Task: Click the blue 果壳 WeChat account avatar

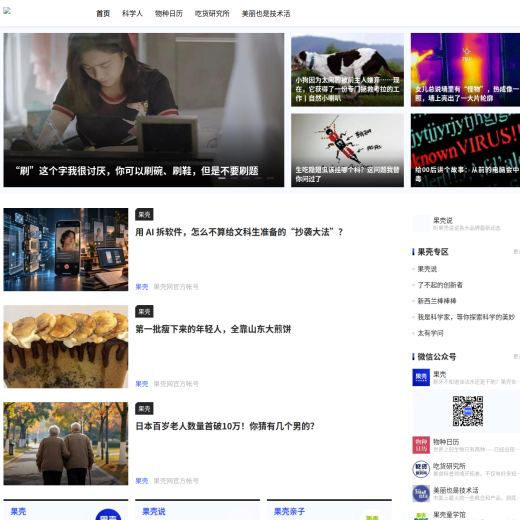Action: (421, 377)
